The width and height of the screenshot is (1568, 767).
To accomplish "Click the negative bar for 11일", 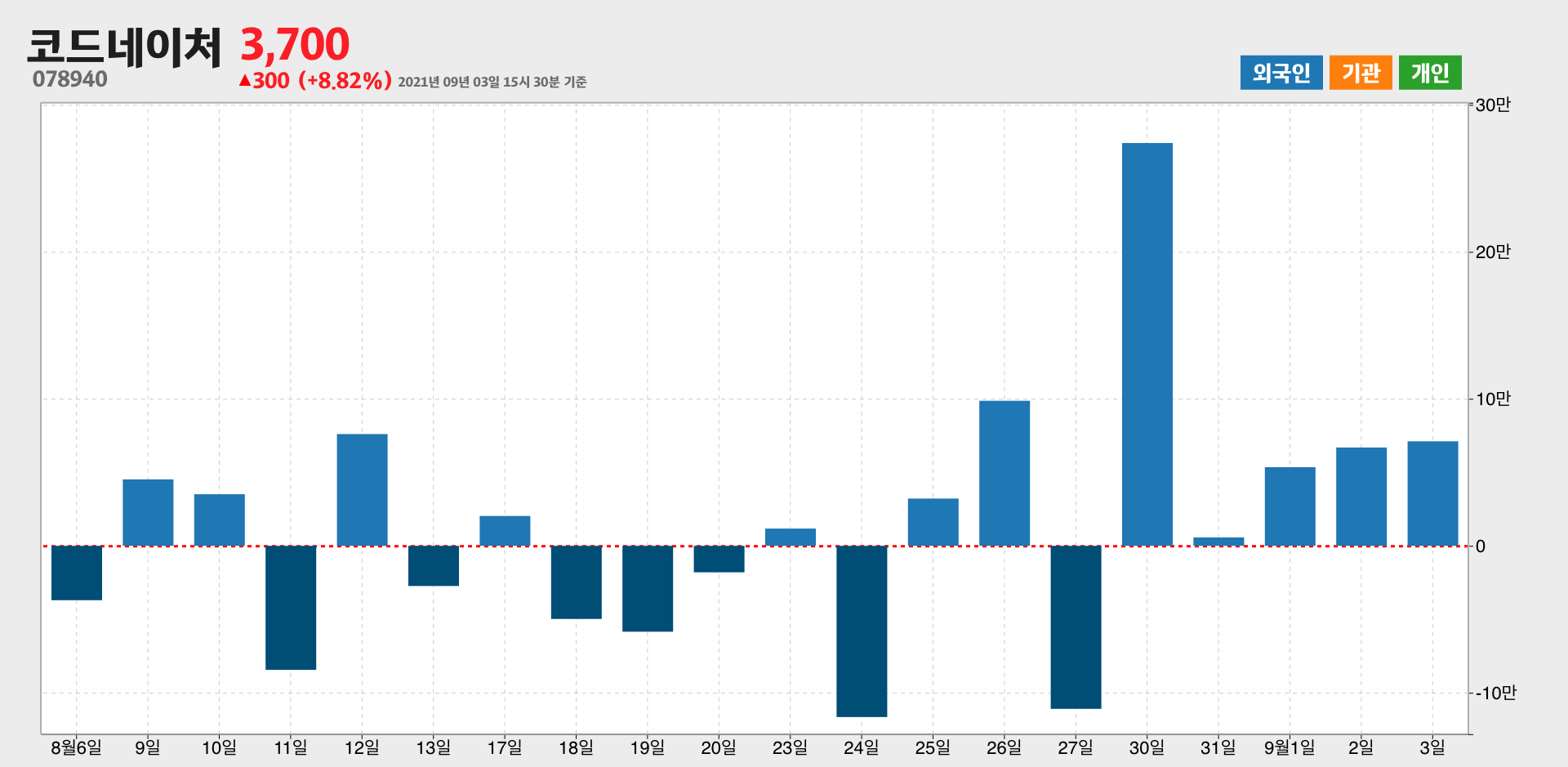I will click(291, 608).
